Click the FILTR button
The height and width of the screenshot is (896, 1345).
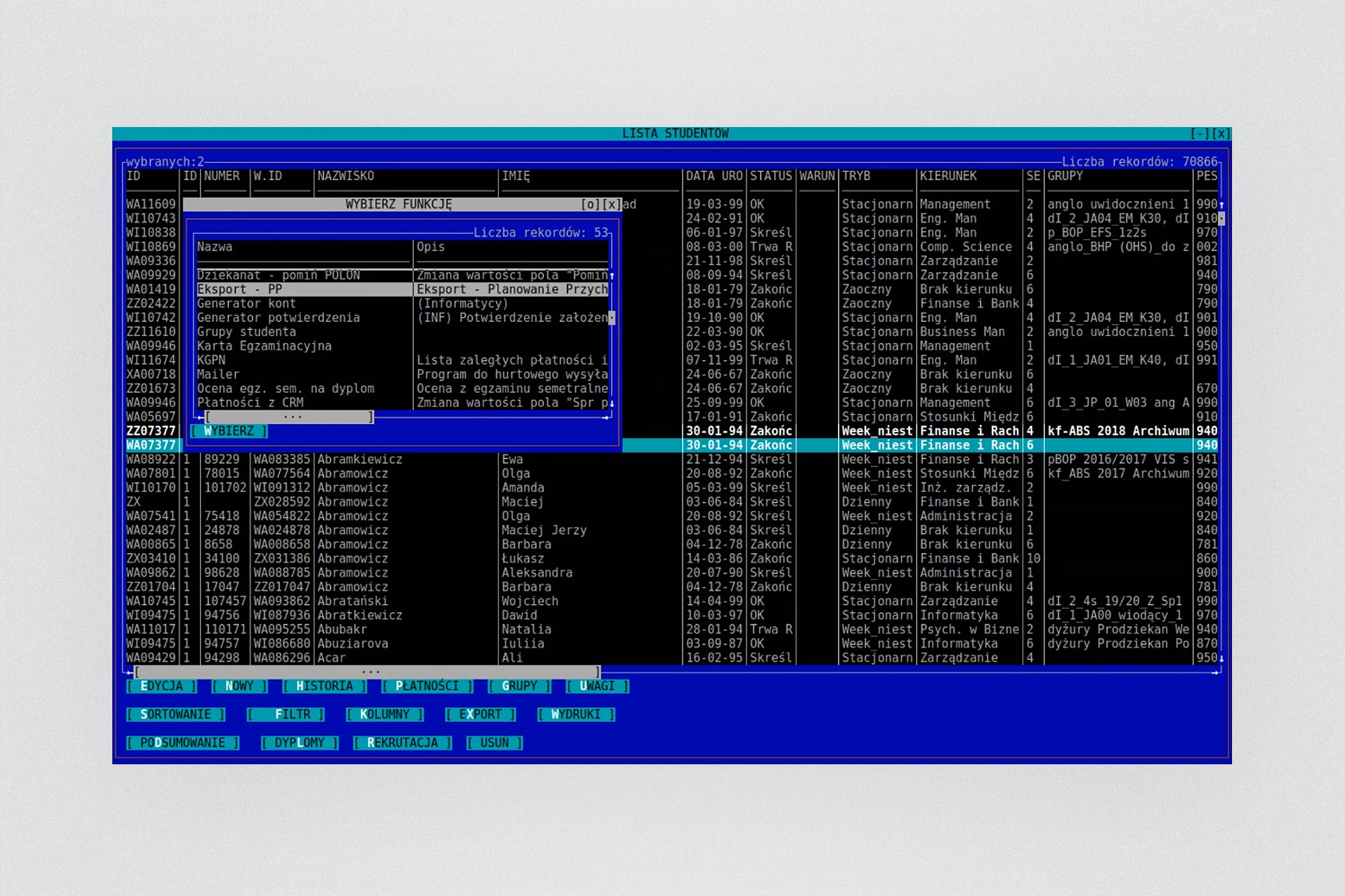(286, 714)
